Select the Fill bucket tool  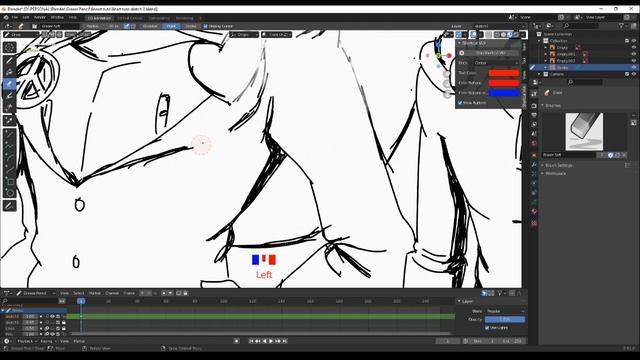pos(9,72)
